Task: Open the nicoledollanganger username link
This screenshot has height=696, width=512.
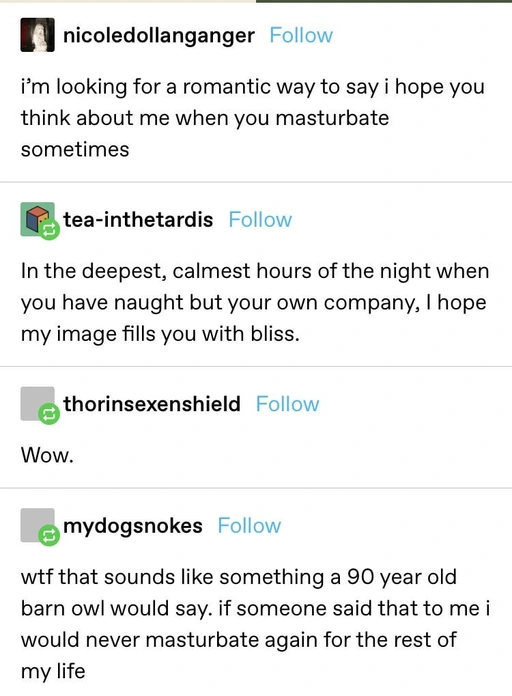Action: pos(159,36)
